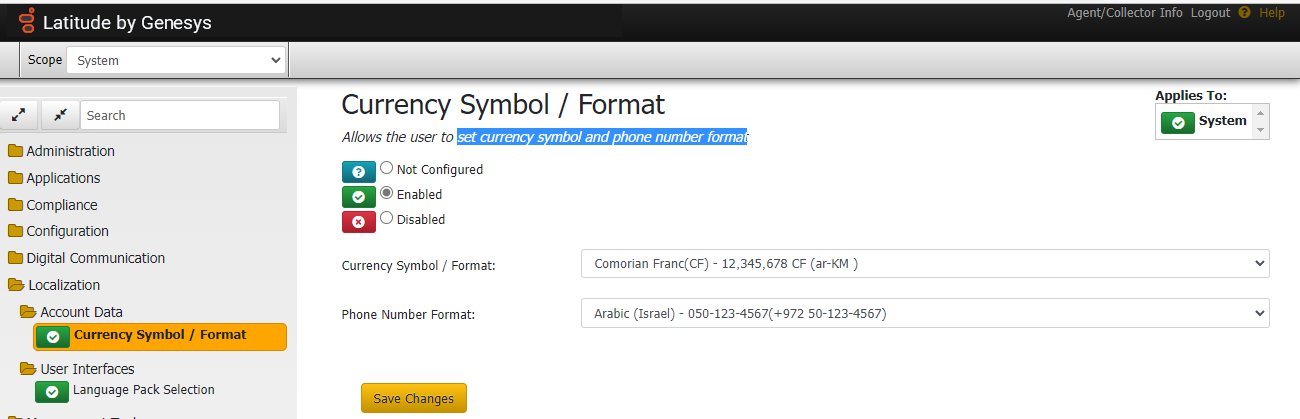Viewport: 1300px width, 419px height.
Task: Open the Phone Number Format dropdown
Action: pyautogui.click(x=924, y=313)
